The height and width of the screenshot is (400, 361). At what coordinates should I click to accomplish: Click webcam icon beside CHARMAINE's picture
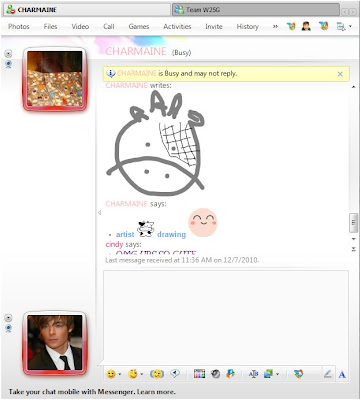[9, 64]
